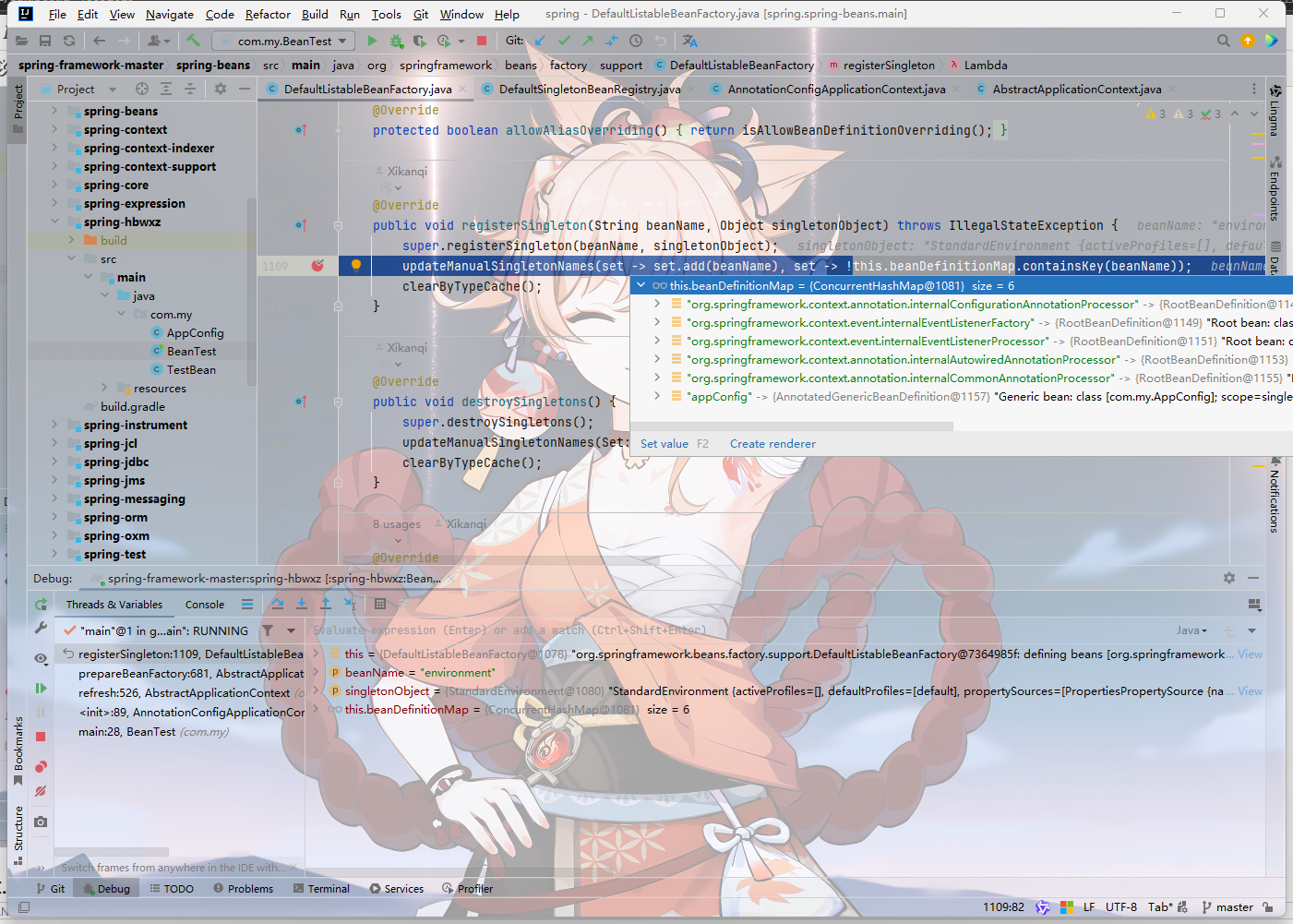Click the Rerun debug session icon
The width and height of the screenshot is (1293, 924).
coord(41,605)
